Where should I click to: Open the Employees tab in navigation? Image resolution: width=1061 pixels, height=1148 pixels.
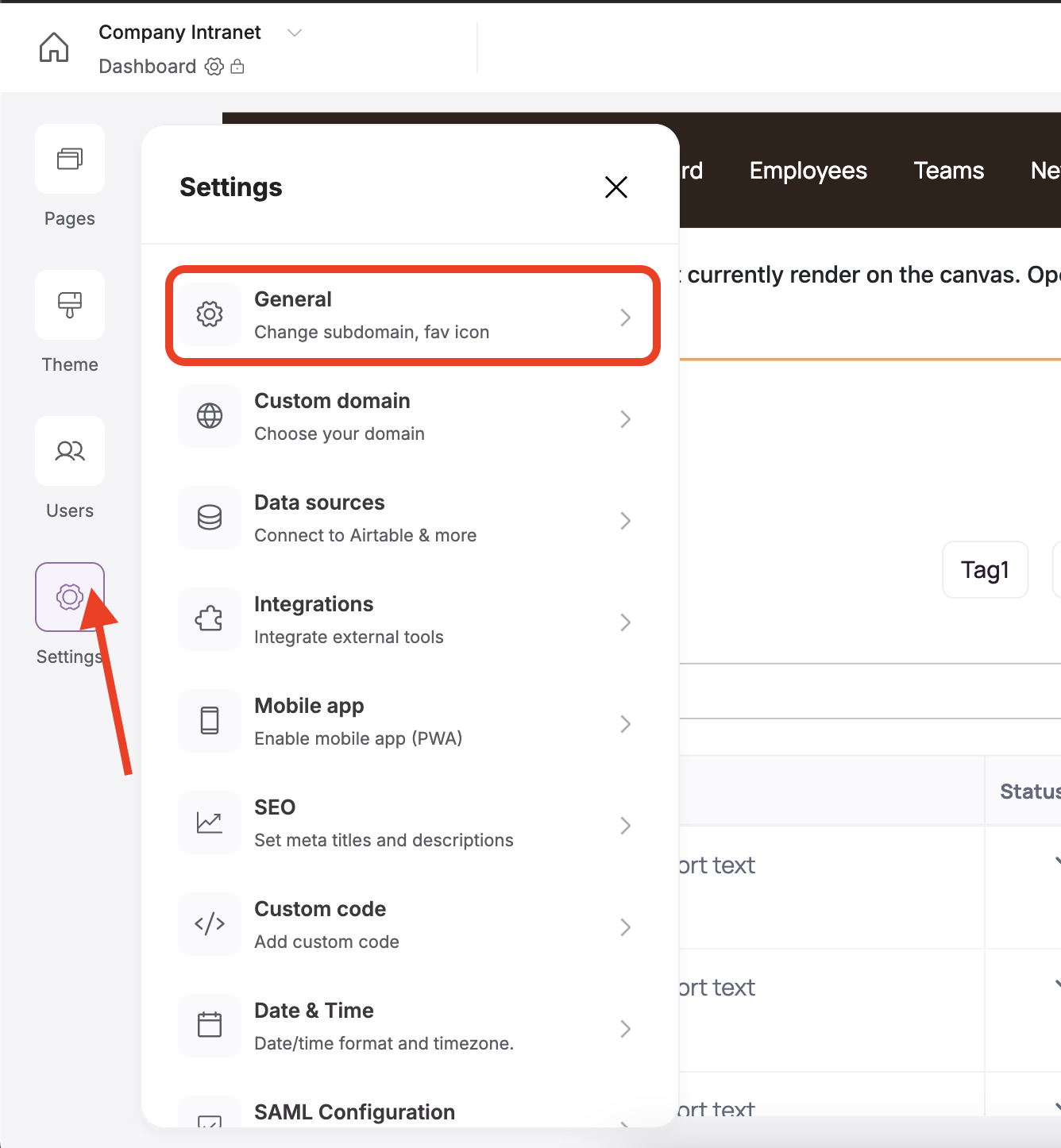click(808, 171)
